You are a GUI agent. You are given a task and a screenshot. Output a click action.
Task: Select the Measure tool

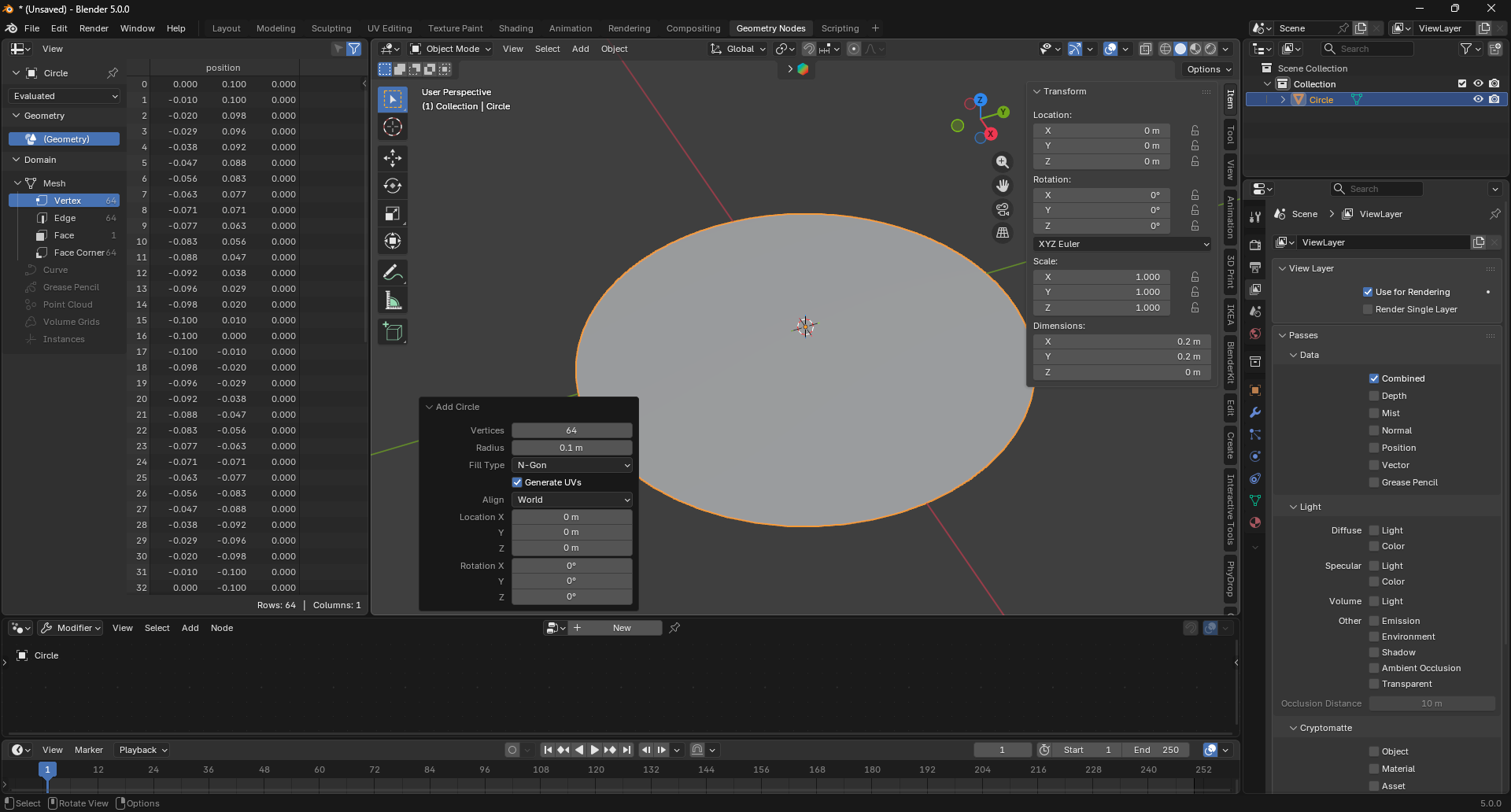click(393, 301)
